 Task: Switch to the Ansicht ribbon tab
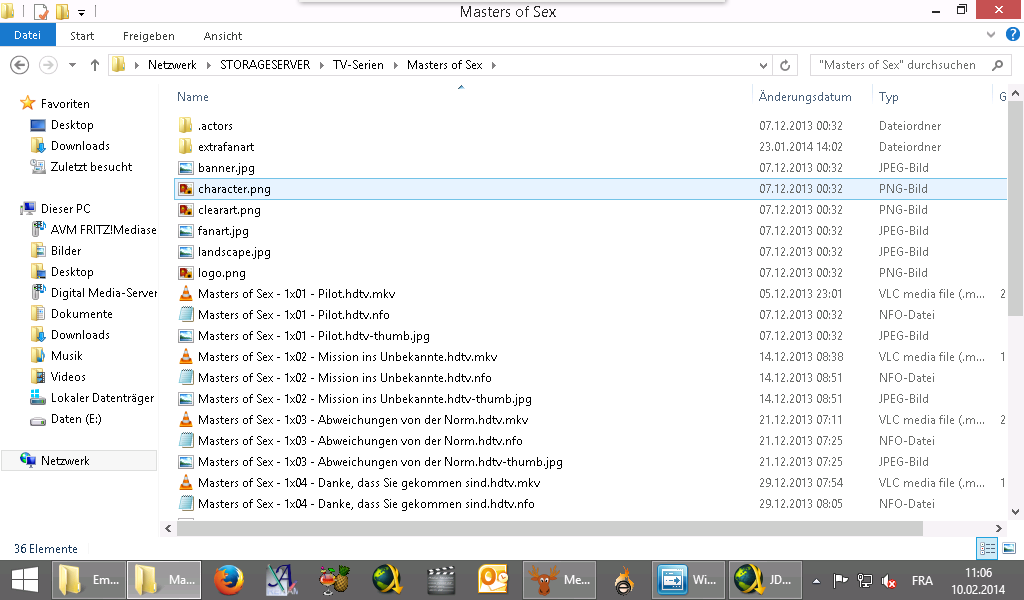[222, 36]
